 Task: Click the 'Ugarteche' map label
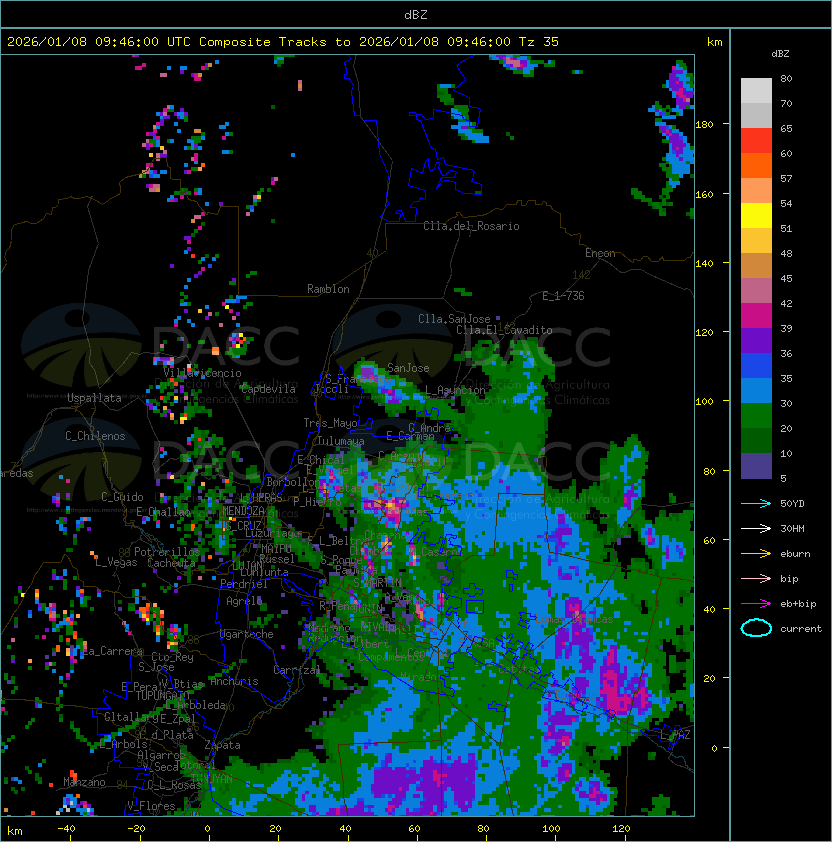click(247, 635)
